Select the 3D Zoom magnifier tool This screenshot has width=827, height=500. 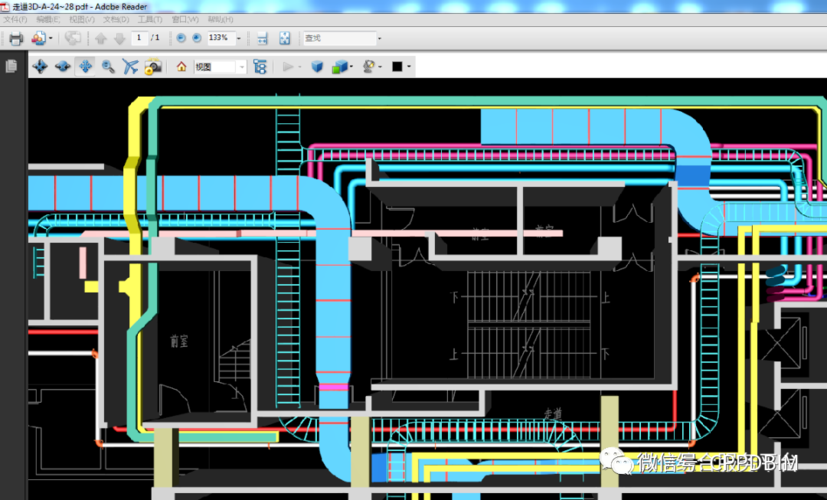point(108,67)
